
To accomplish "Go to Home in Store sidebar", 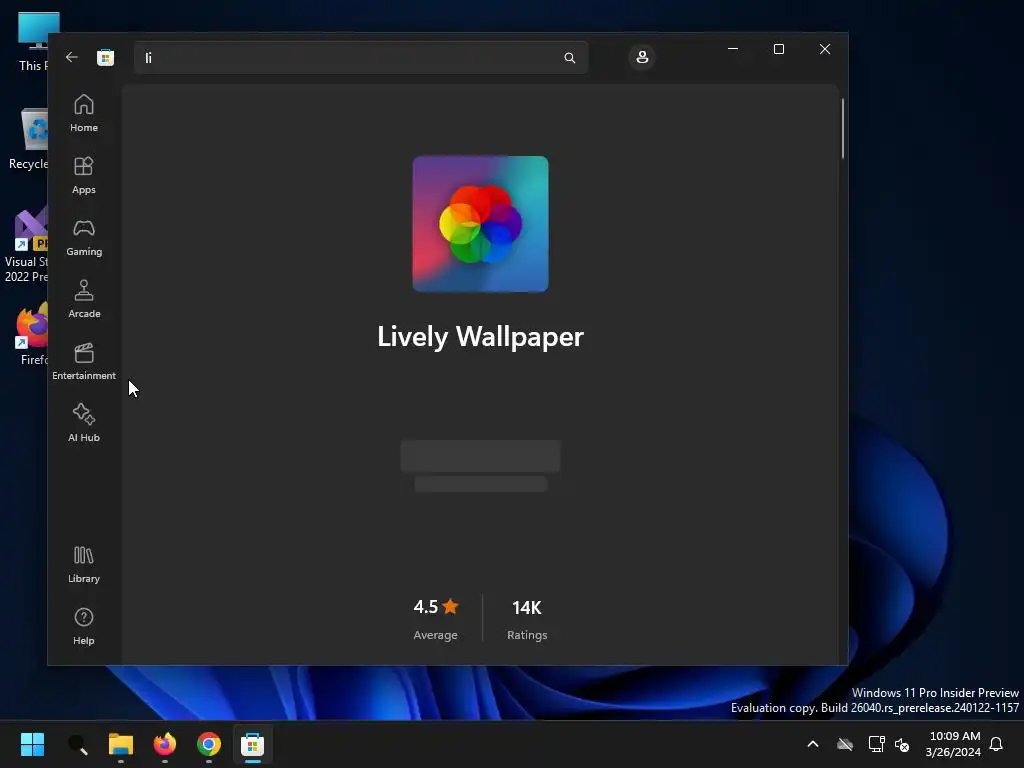I will (x=84, y=114).
